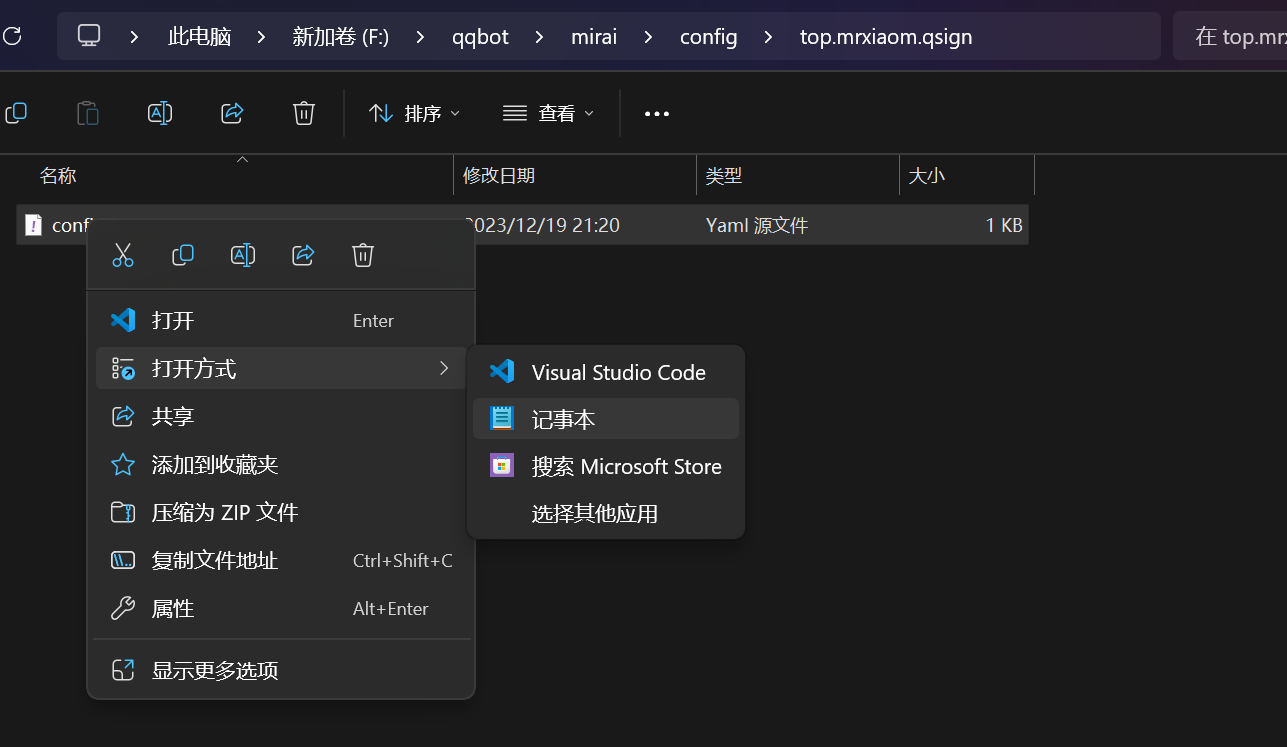The image size is (1287, 747).
Task: Click the share icon beside 共享
Action: pos(123,416)
